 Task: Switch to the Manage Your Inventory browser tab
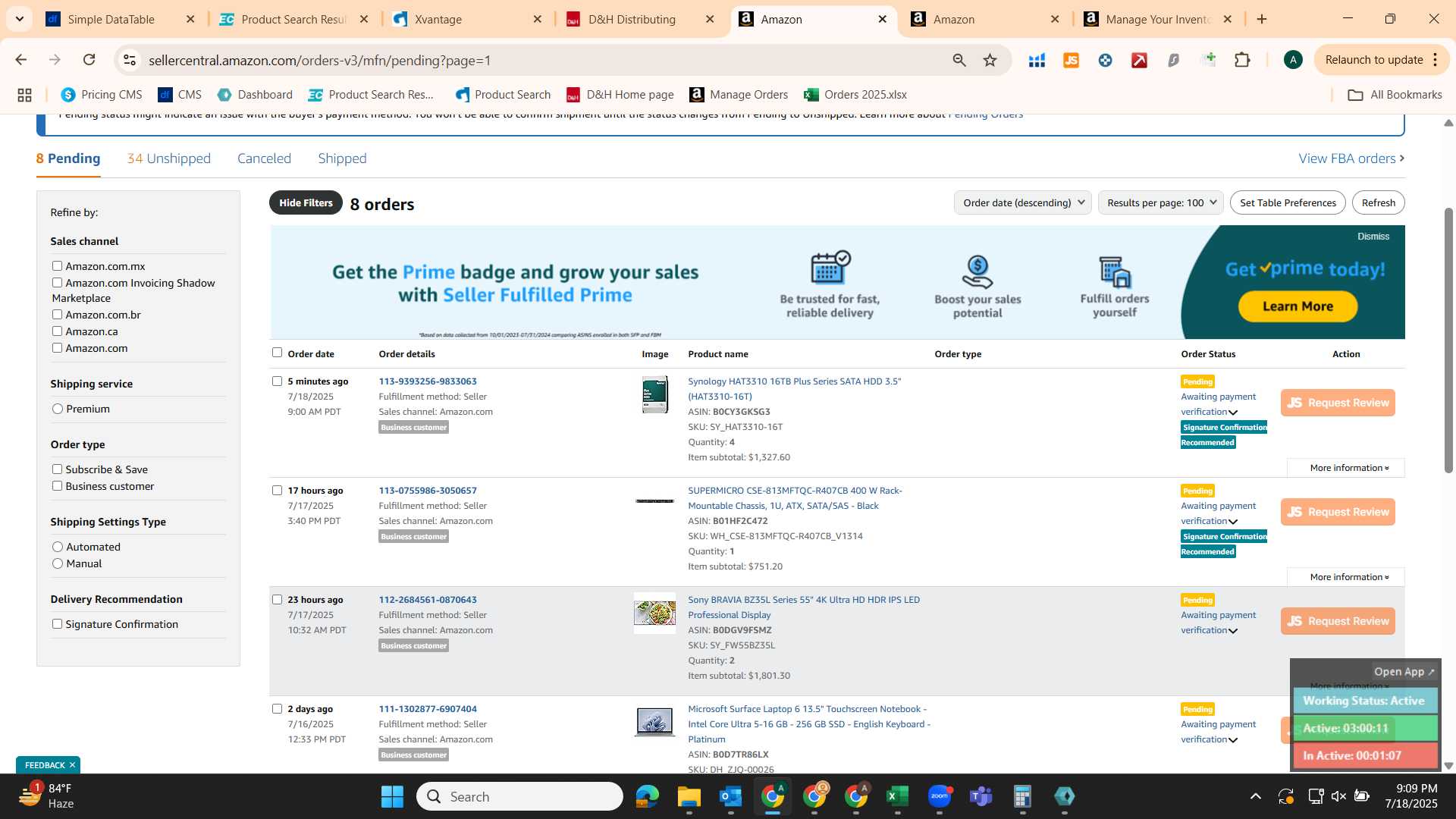(1157, 19)
